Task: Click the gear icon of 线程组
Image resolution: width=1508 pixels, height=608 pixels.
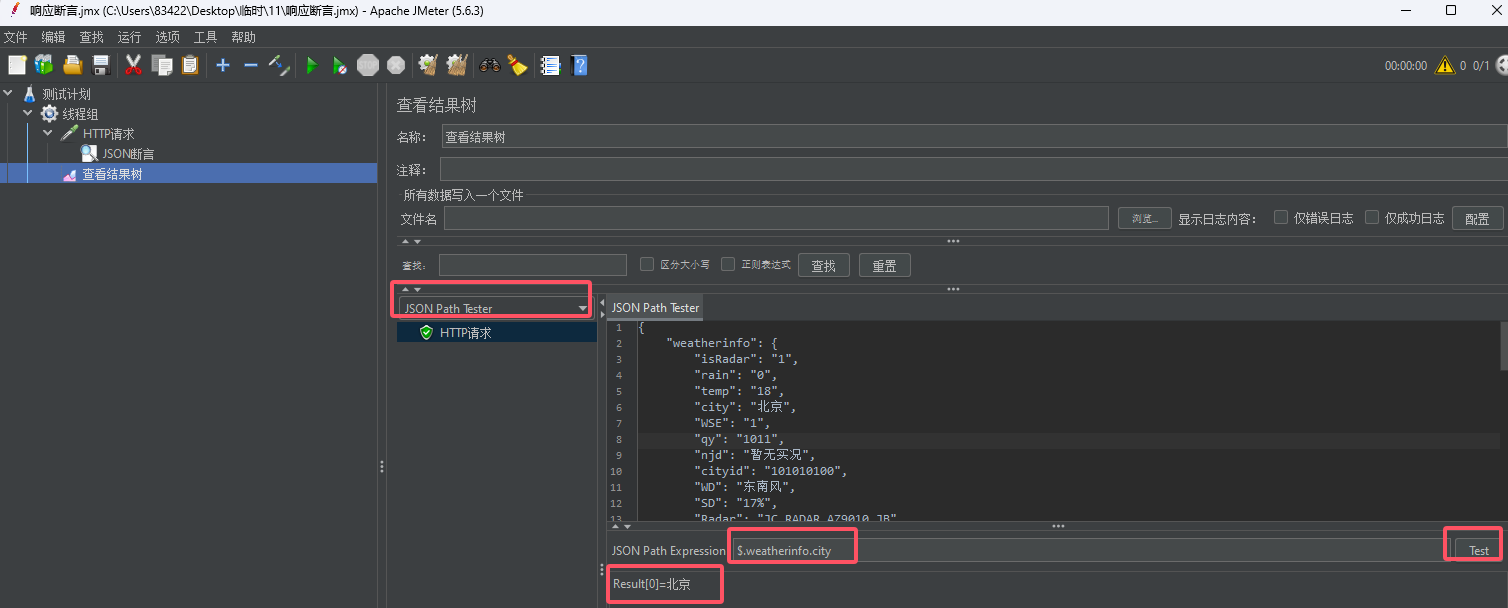Action: click(x=49, y=114)
